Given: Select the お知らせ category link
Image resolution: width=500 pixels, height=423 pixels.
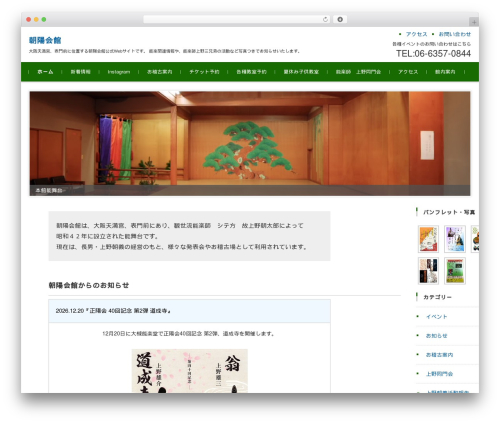Looking at the screenshot, I should click(436, 336).
